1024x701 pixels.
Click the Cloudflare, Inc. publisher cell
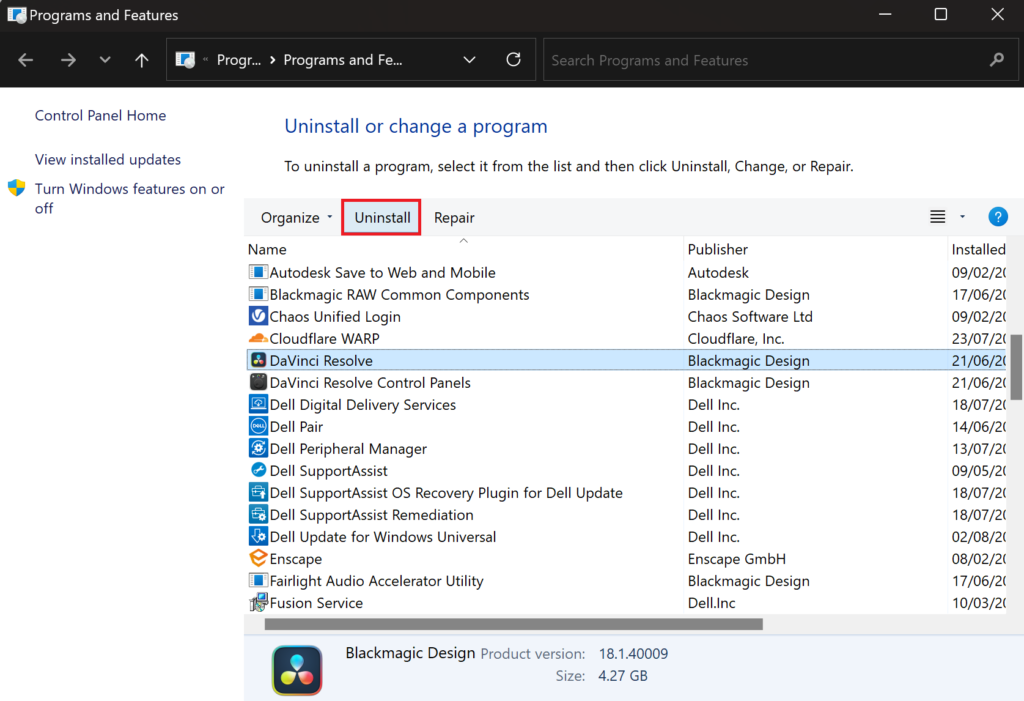[x=736, y=339]
